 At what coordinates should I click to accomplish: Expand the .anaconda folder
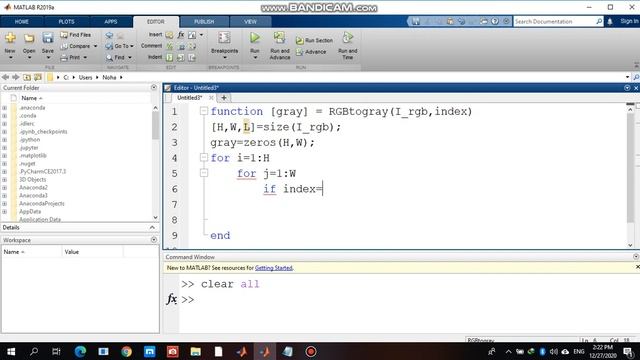tap(4, 108)
